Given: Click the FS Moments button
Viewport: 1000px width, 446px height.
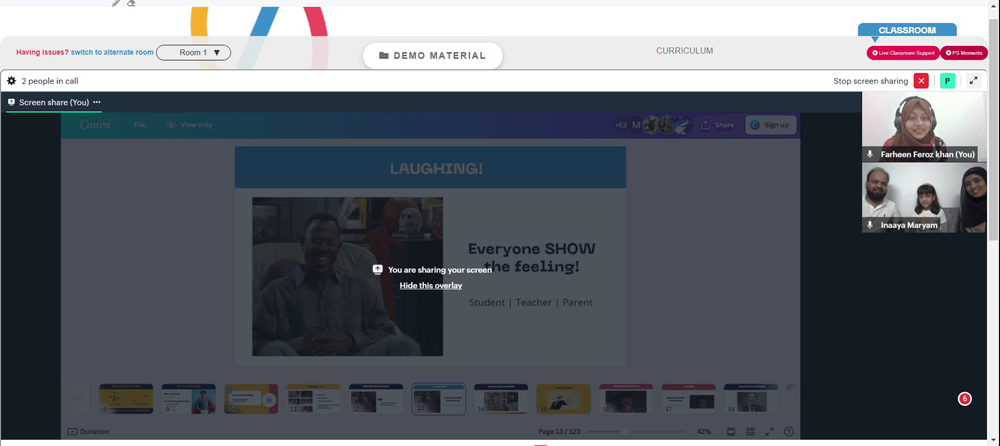Looking at the screenshot, I should pos(964,53).
